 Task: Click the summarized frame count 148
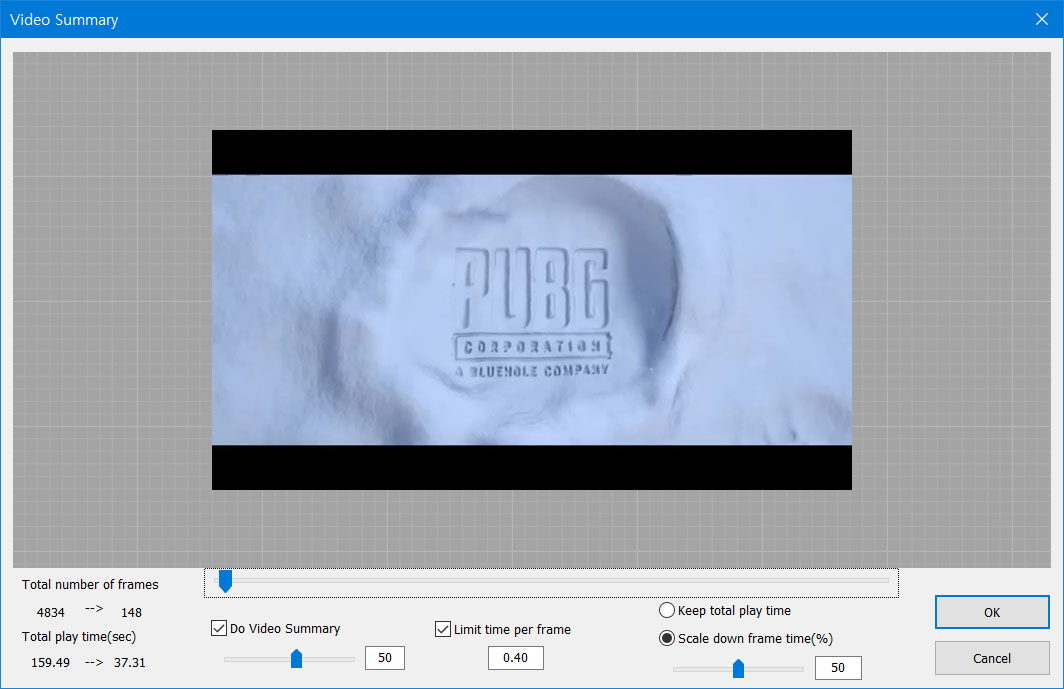point(132,611)
